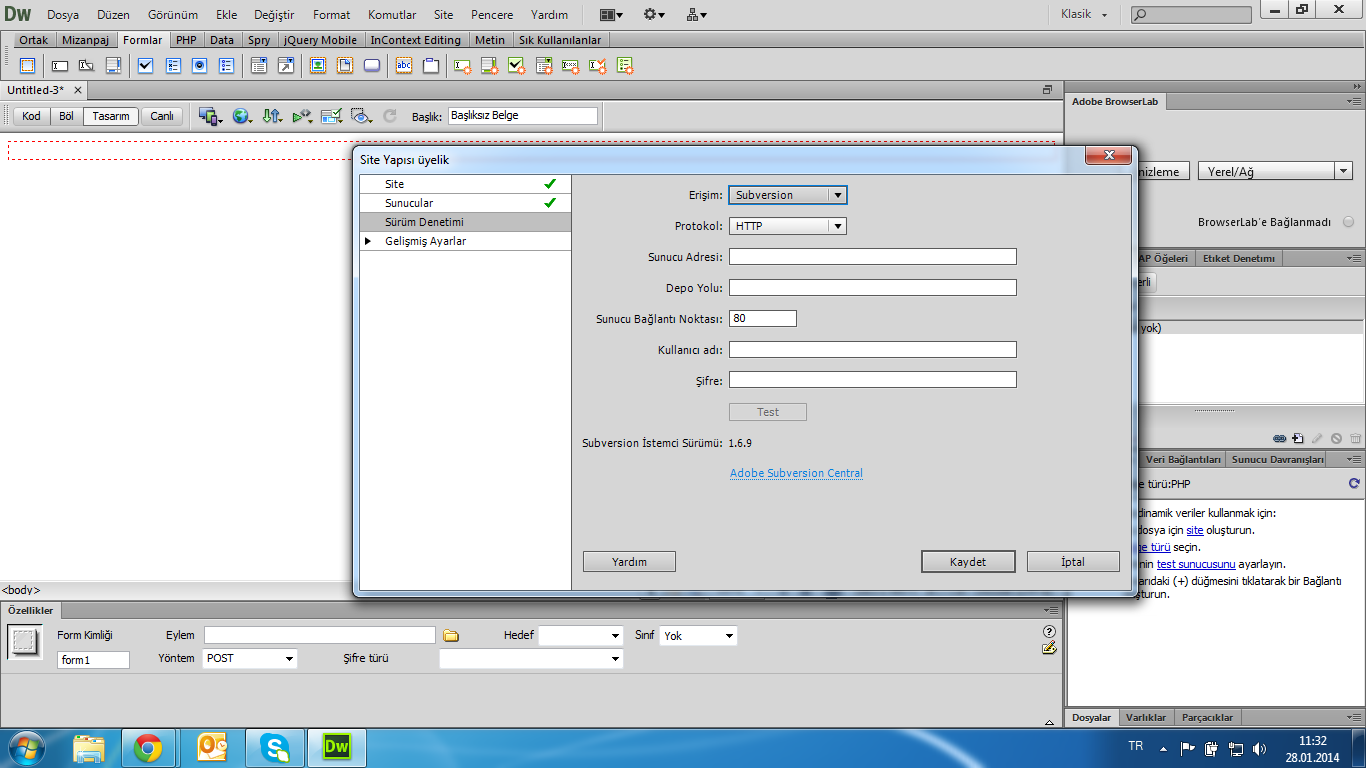1366x768 pixels.
Task: Insert Spry Validation Password
Action: (571, 66)
